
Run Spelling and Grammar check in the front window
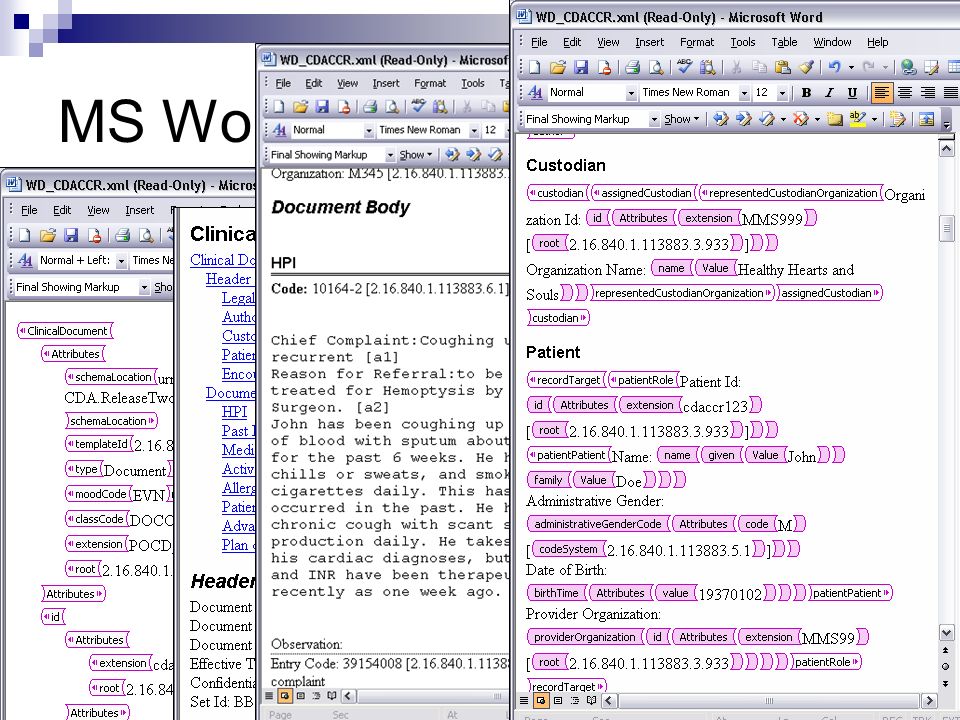coord(684,66)
